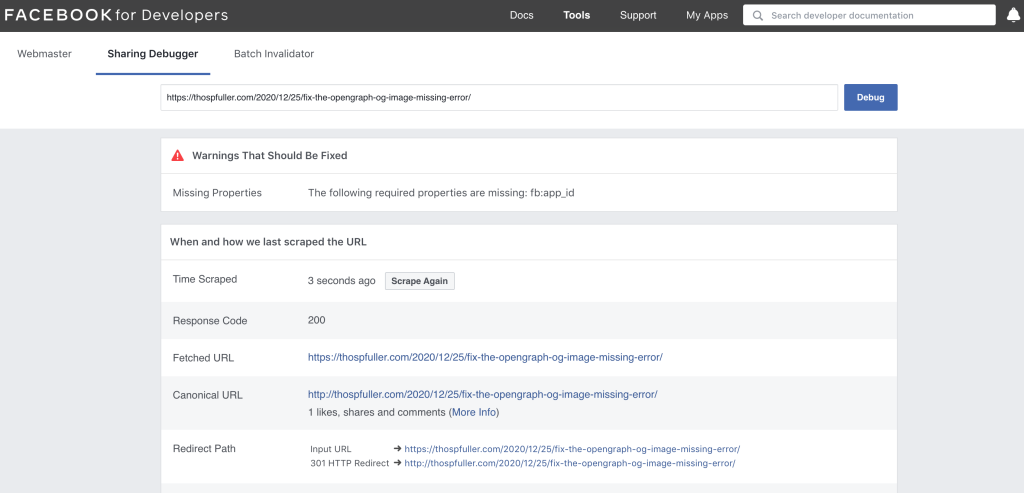Viewport: 1024px width, 493px height.
Task: Click the Redirect Path label
Action: coord(204,449)
